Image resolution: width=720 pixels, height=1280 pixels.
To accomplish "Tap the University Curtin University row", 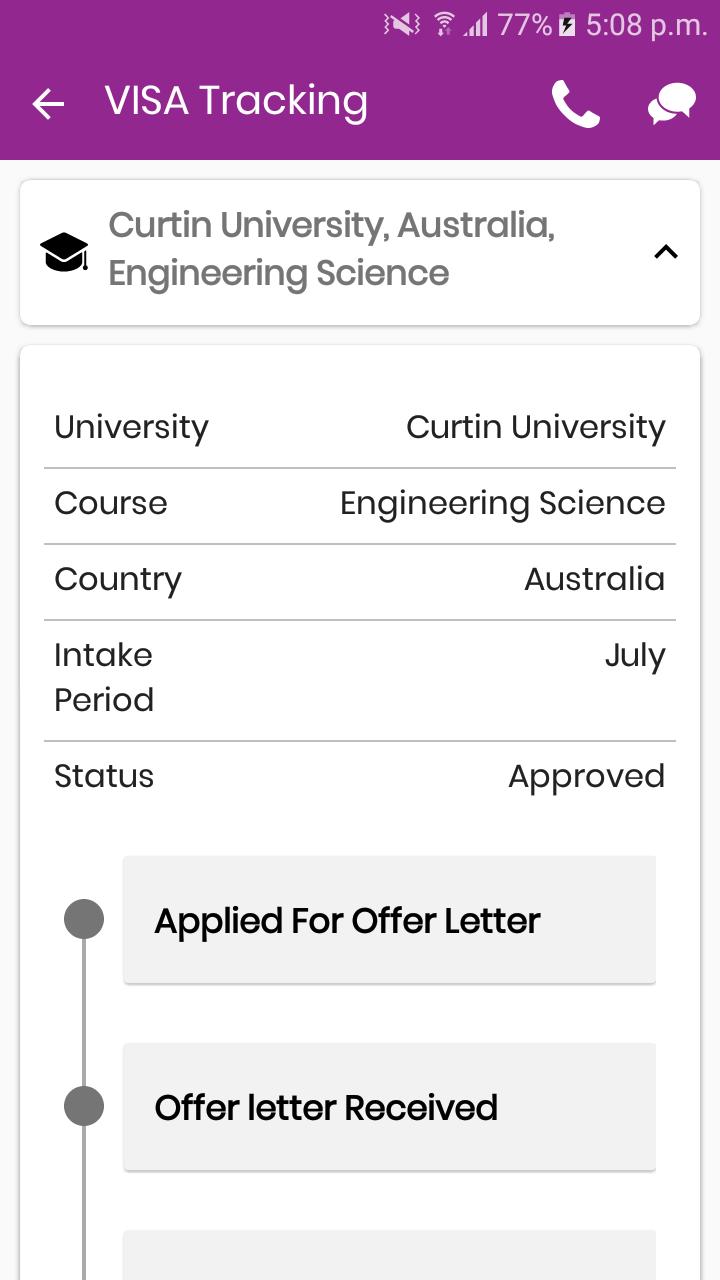I will pyautogui.click(x=360, y=428).
